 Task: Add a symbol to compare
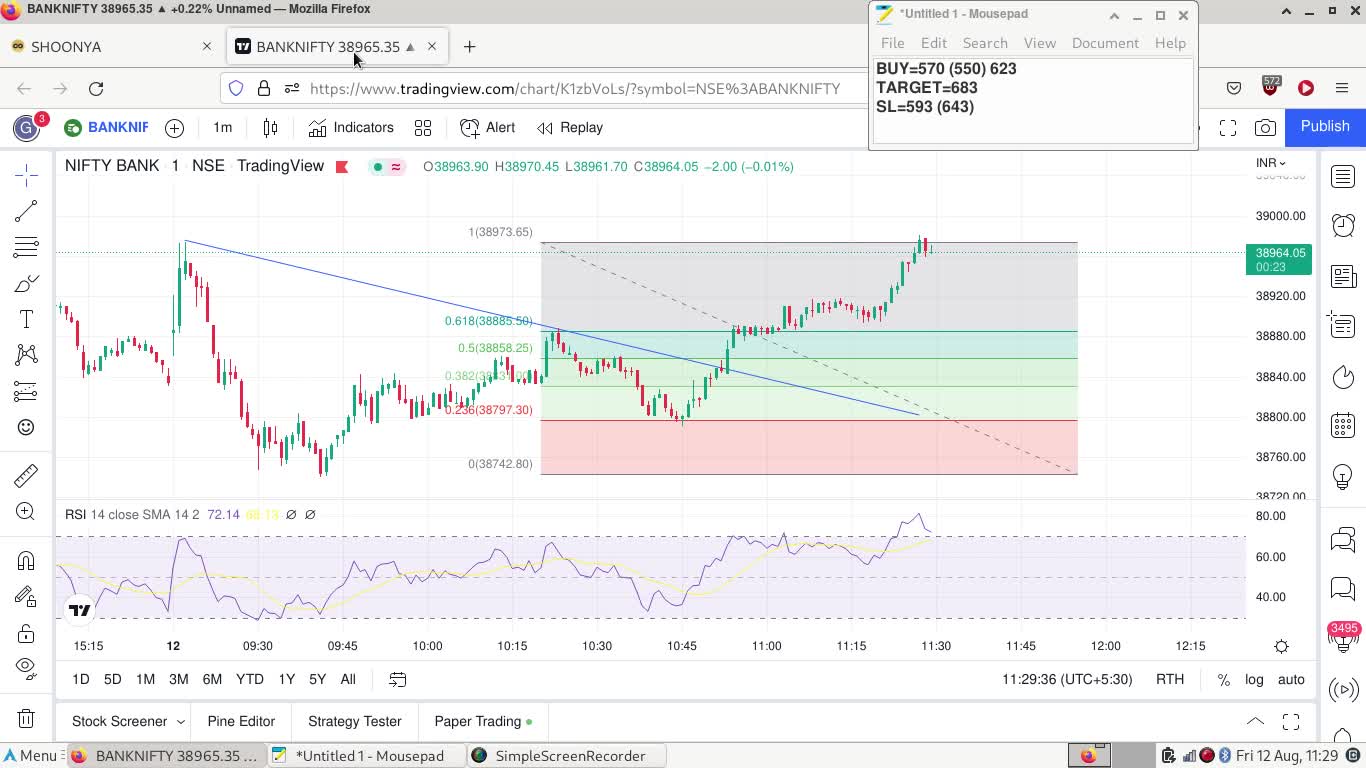pos(174,128)
